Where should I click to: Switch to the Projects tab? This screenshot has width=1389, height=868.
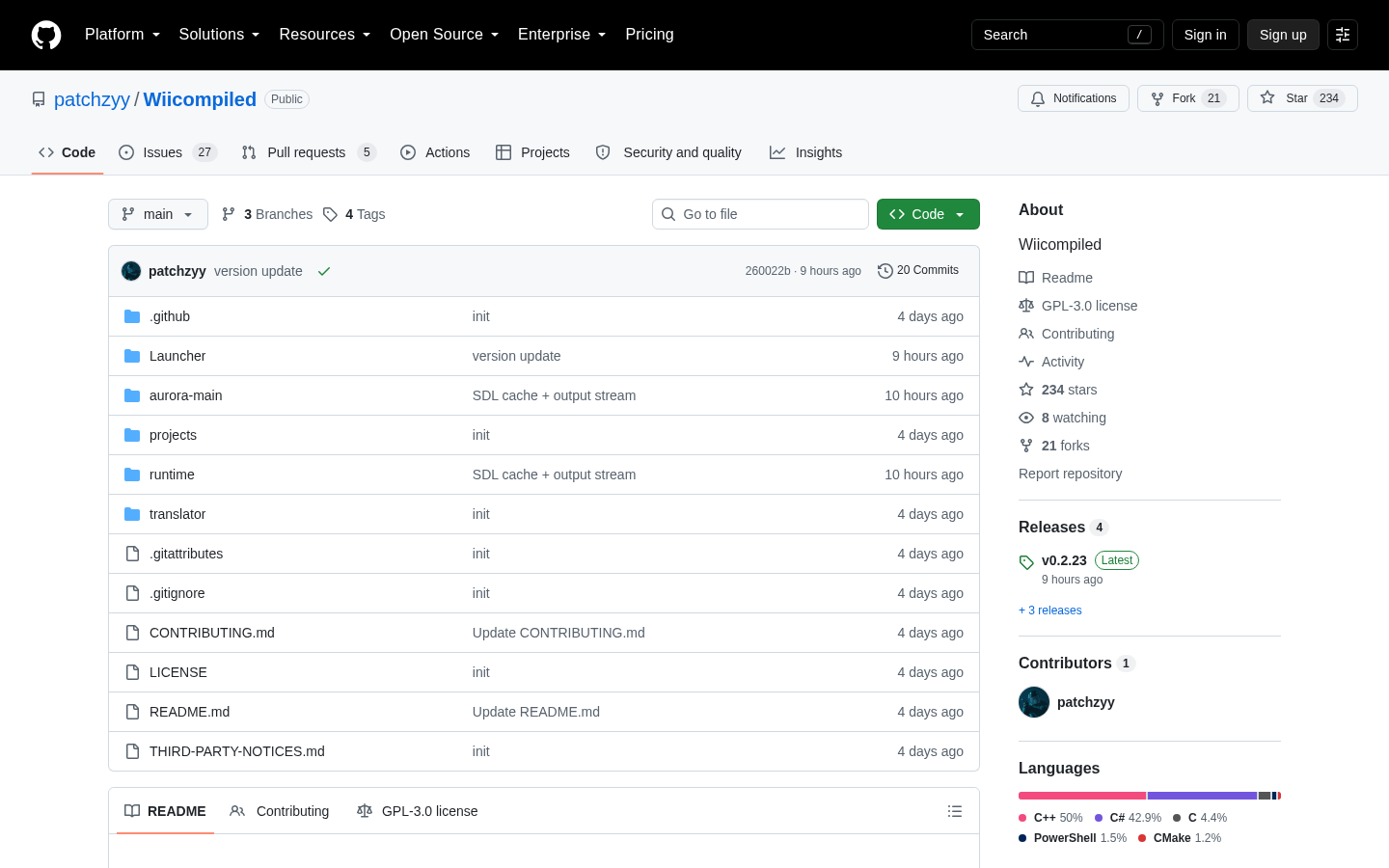(x=532, y=152)
